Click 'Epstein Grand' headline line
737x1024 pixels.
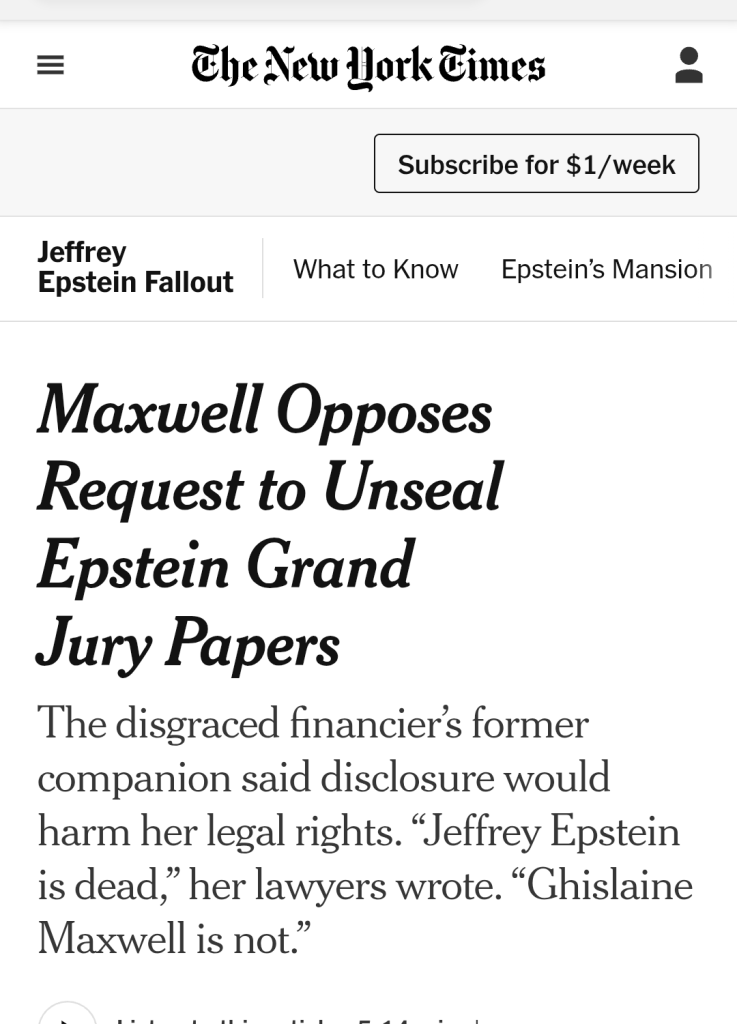point(225,565)
